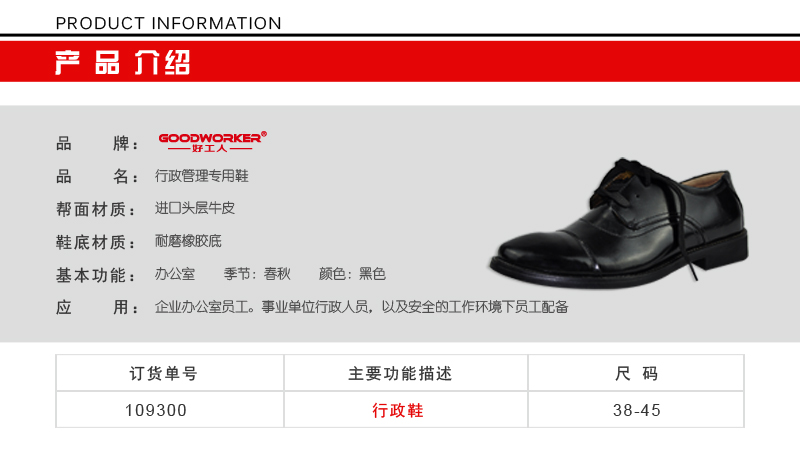Click the PRODUCT INFORMATION heading
The image size is (800, 450).
168,23
